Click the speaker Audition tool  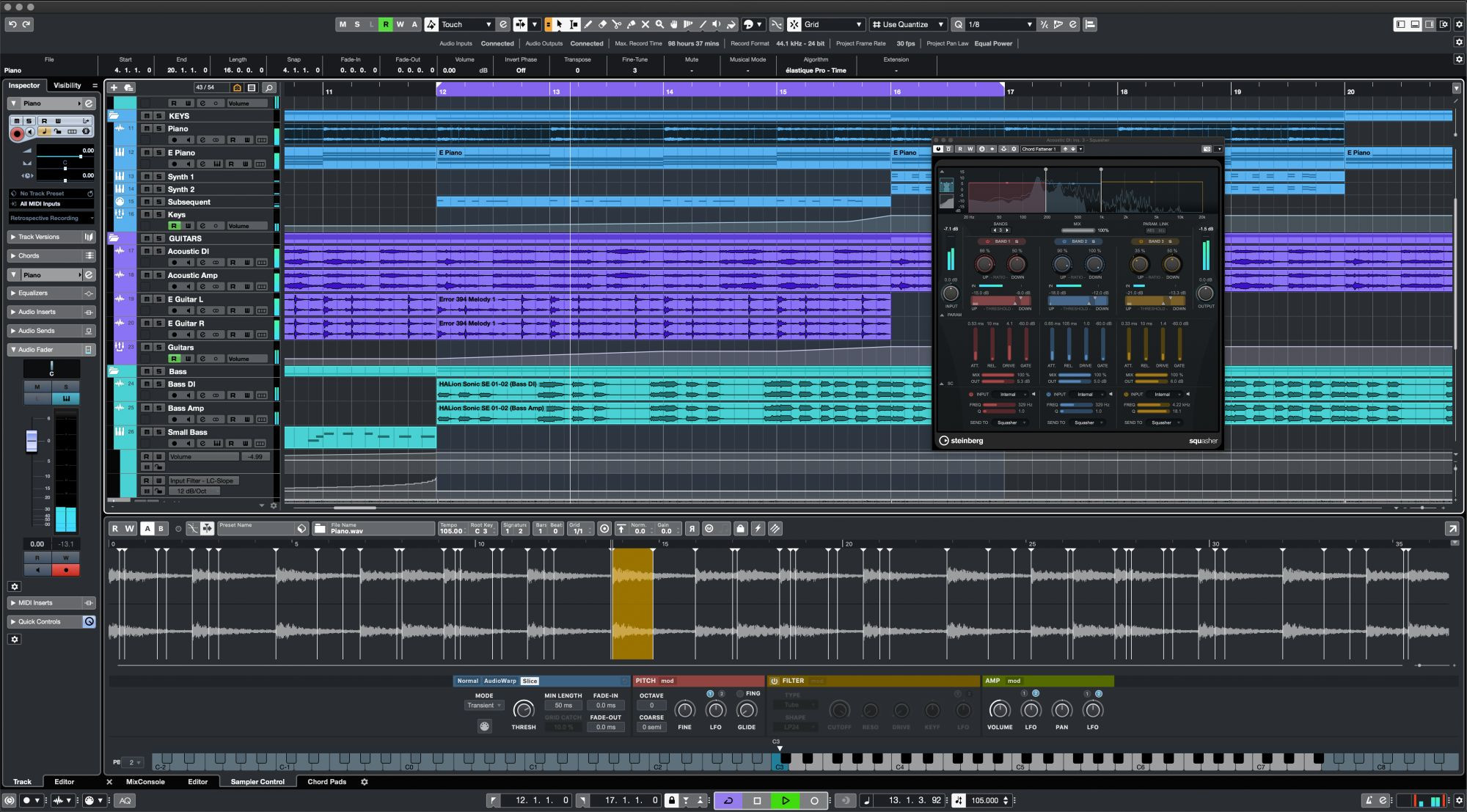[717, 24]
